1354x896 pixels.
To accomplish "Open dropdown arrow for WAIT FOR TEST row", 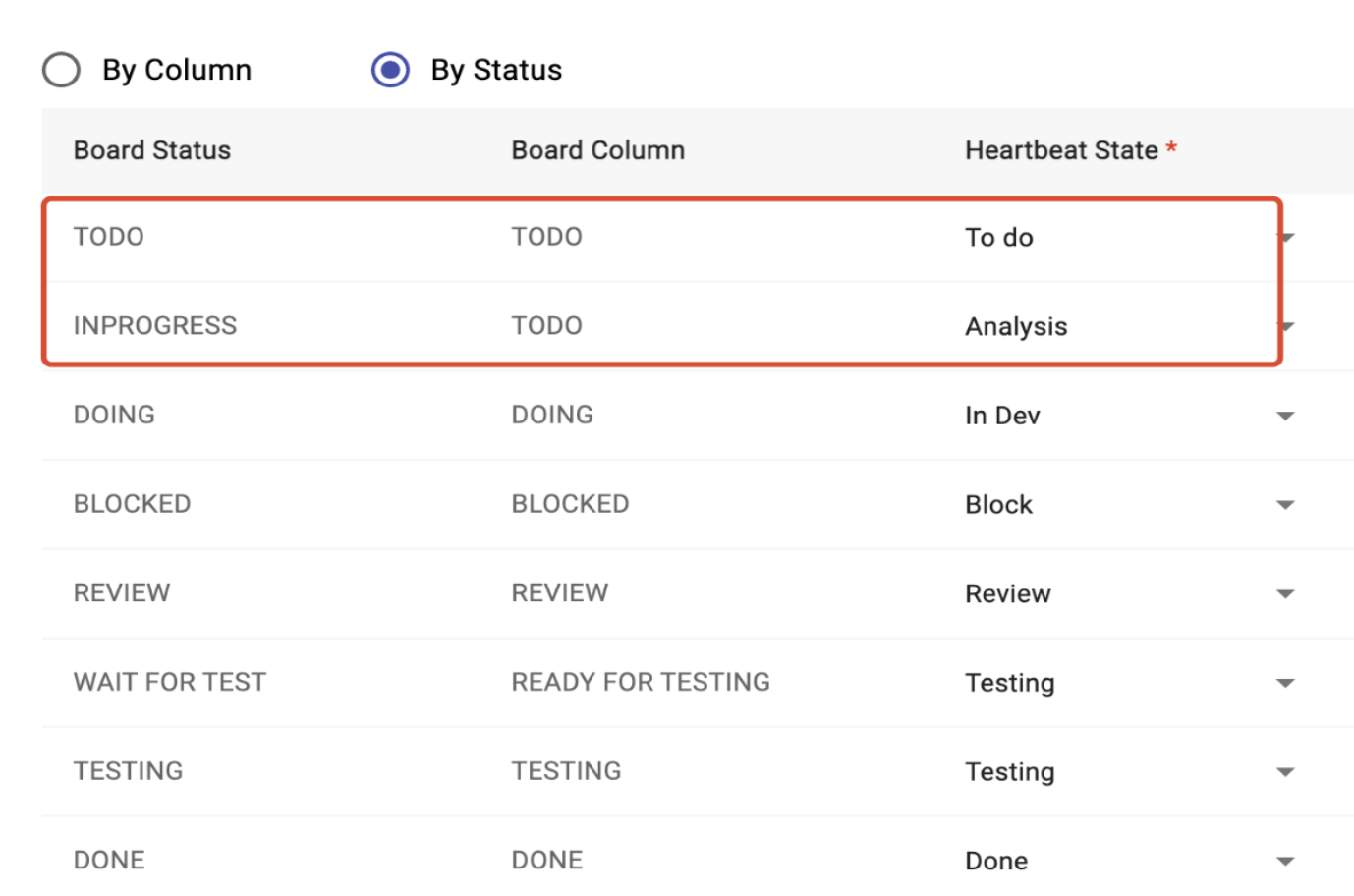I will pos(1284,683).
